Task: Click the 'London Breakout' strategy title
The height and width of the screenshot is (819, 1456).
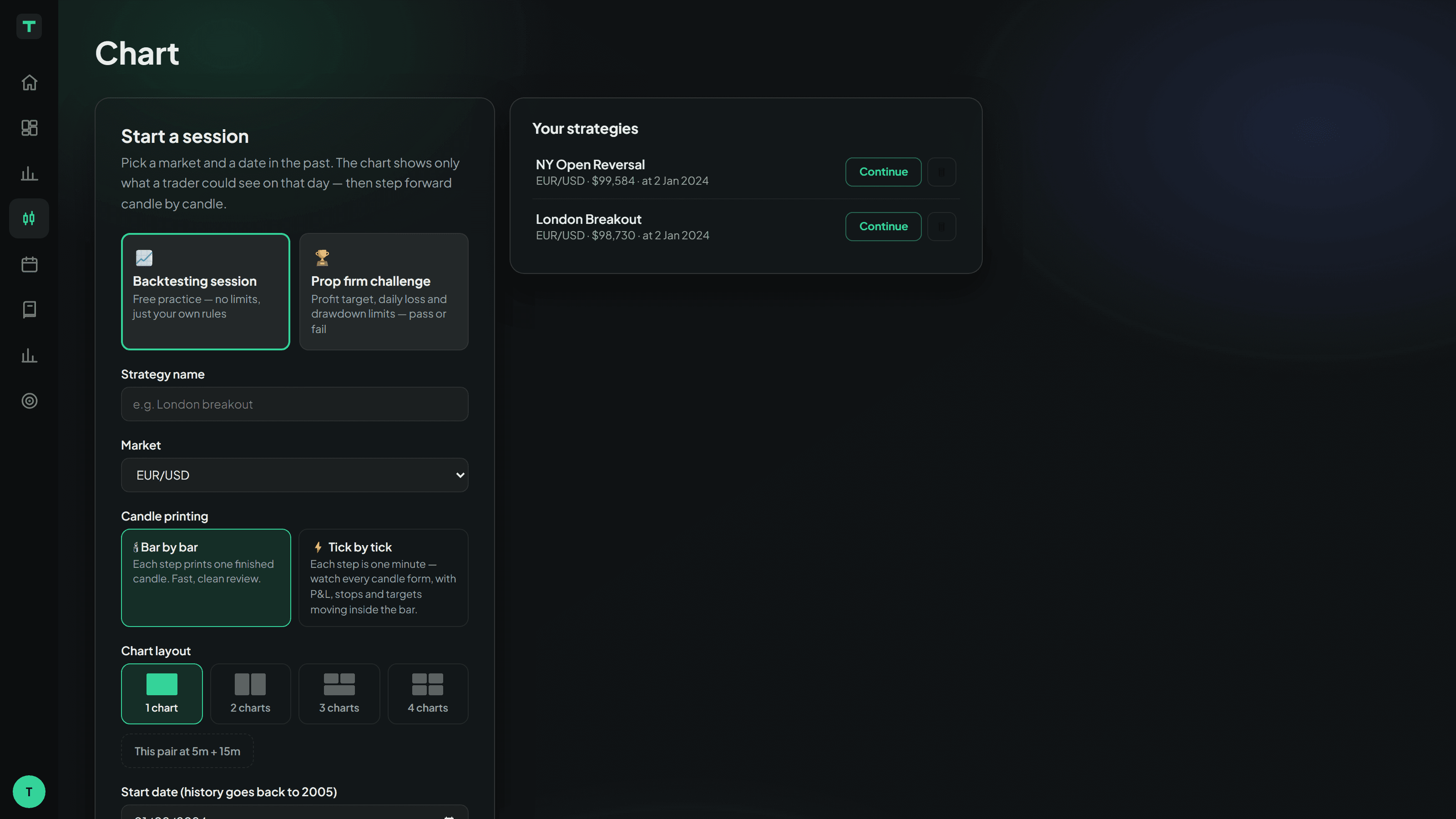Action: (x=588, y=219)
